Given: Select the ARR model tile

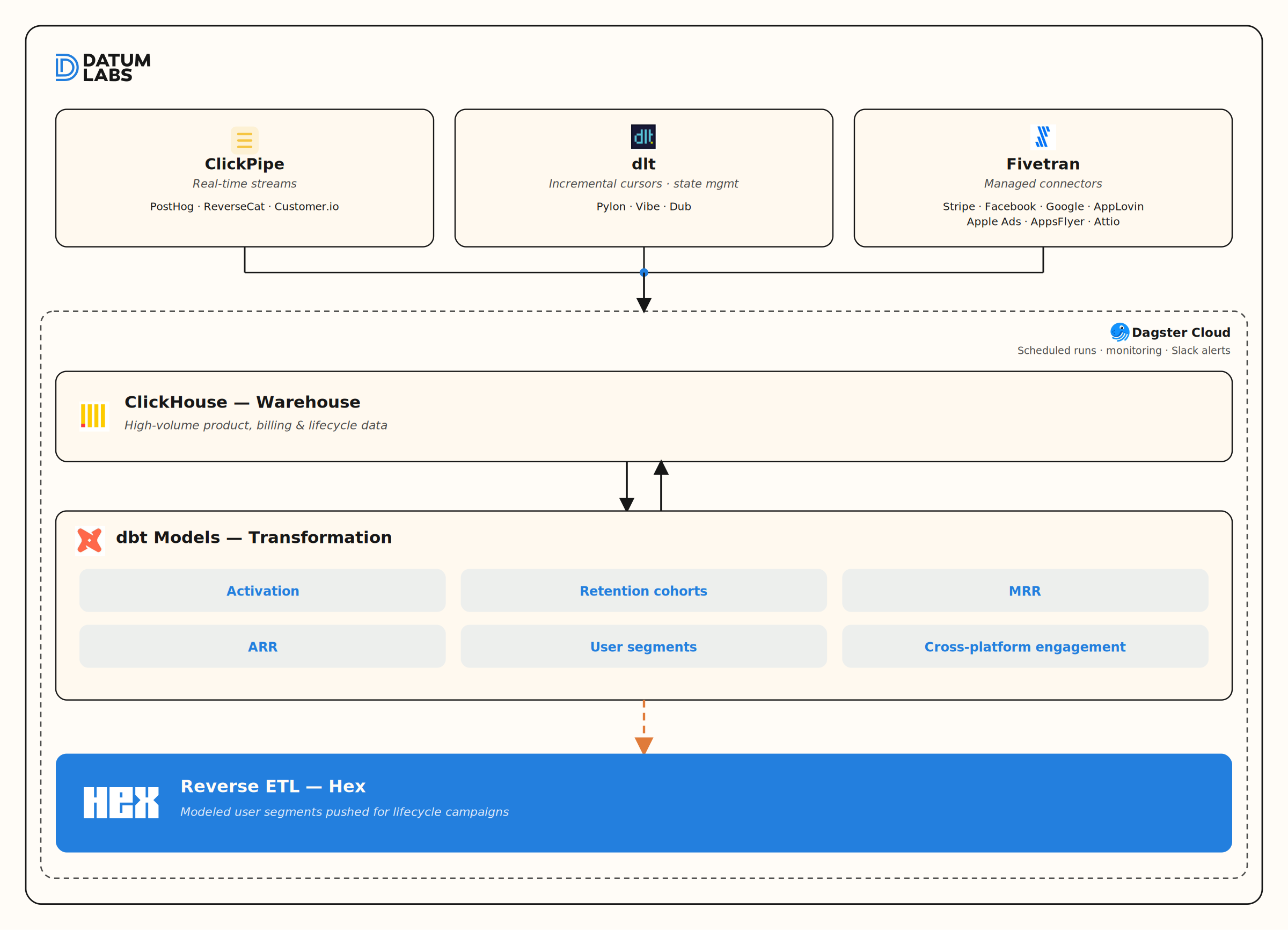Looking at the screenshot, I should pos(262,646).
